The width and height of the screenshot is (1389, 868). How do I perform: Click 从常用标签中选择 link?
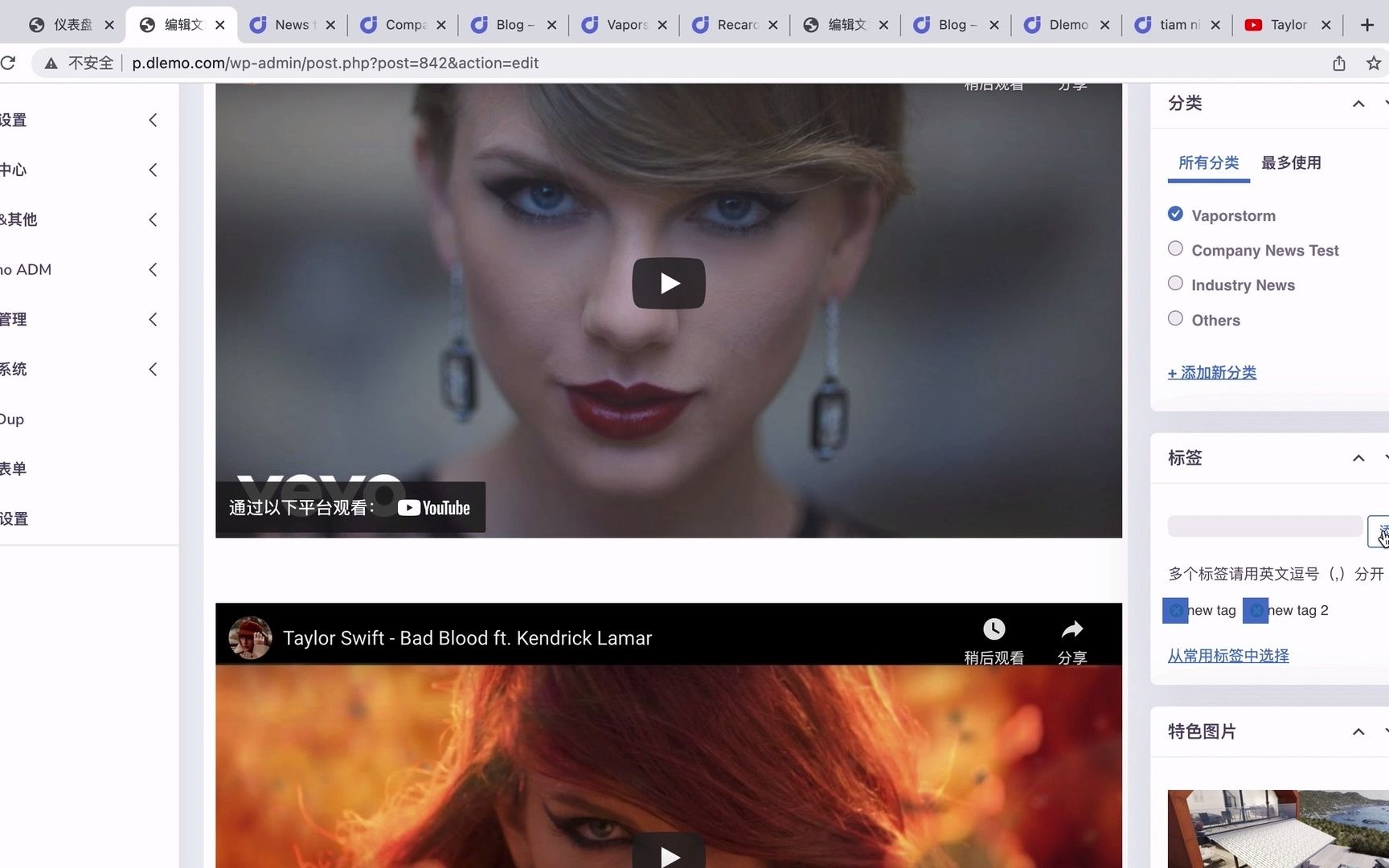tap(1228, 656)
